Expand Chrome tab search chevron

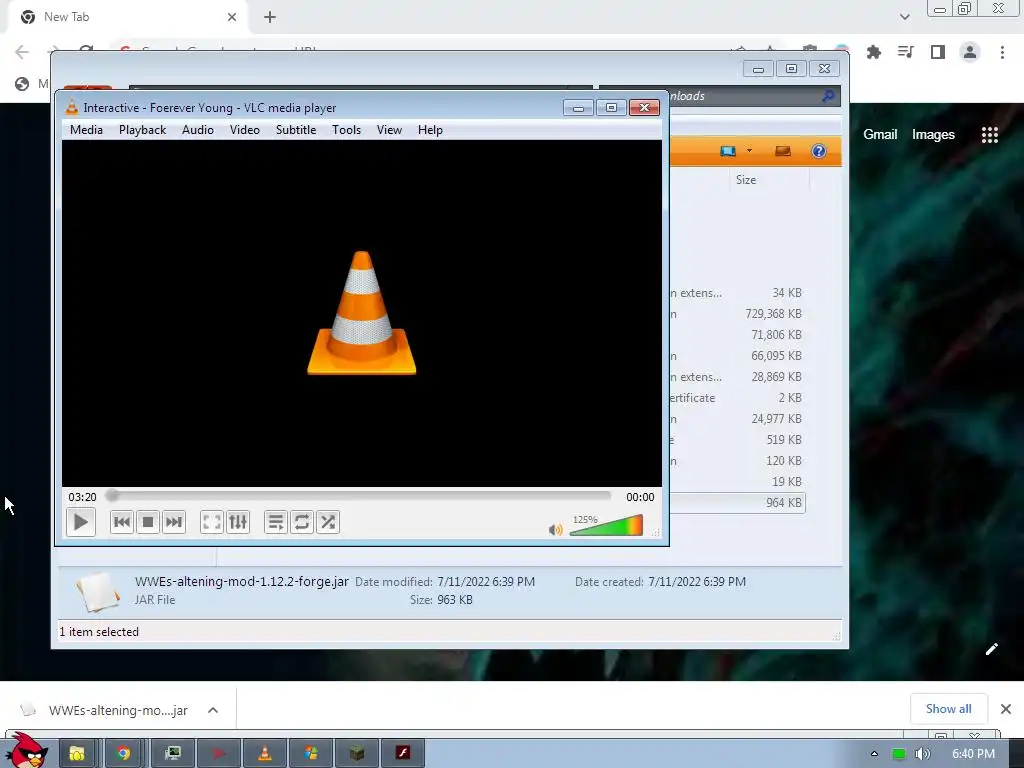[904, 17]
